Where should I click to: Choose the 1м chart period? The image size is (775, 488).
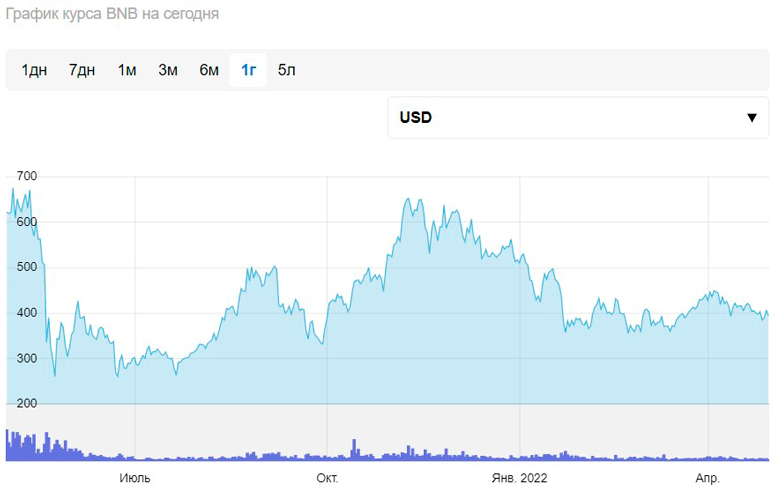(127, 70)
